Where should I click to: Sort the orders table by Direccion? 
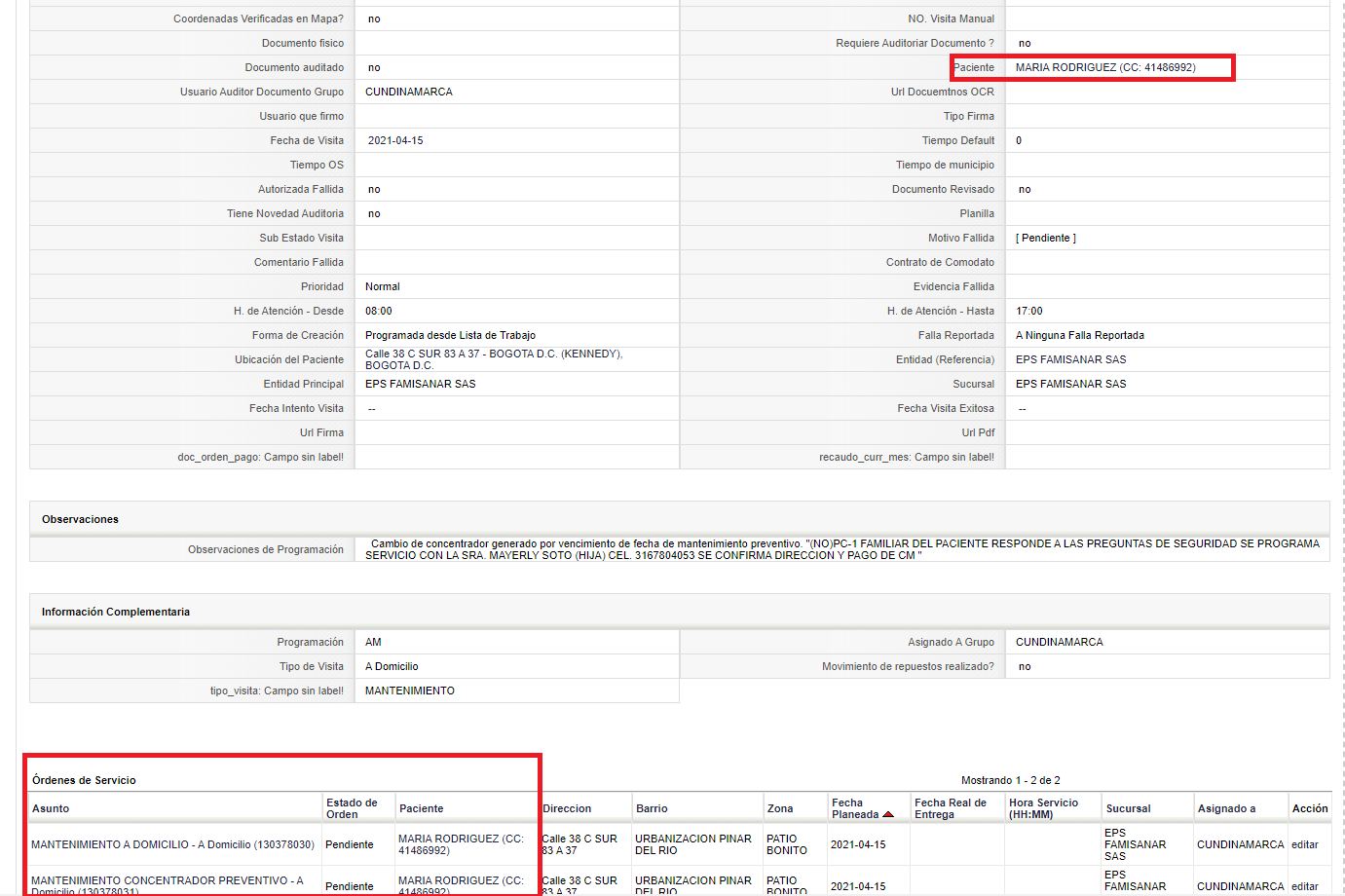[x=567, y=808]
